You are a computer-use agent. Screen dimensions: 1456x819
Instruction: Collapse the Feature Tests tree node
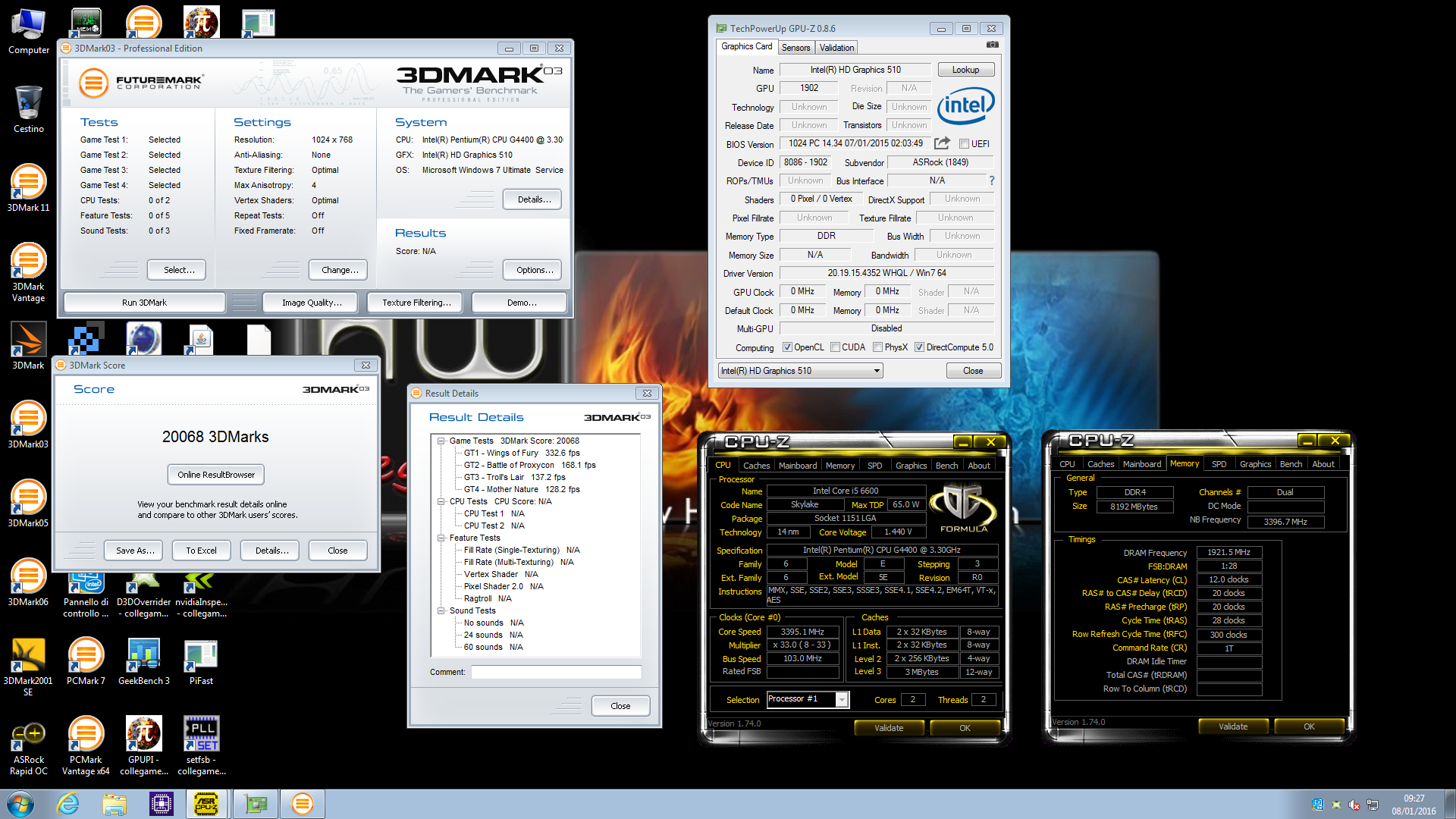pos(441,538)
